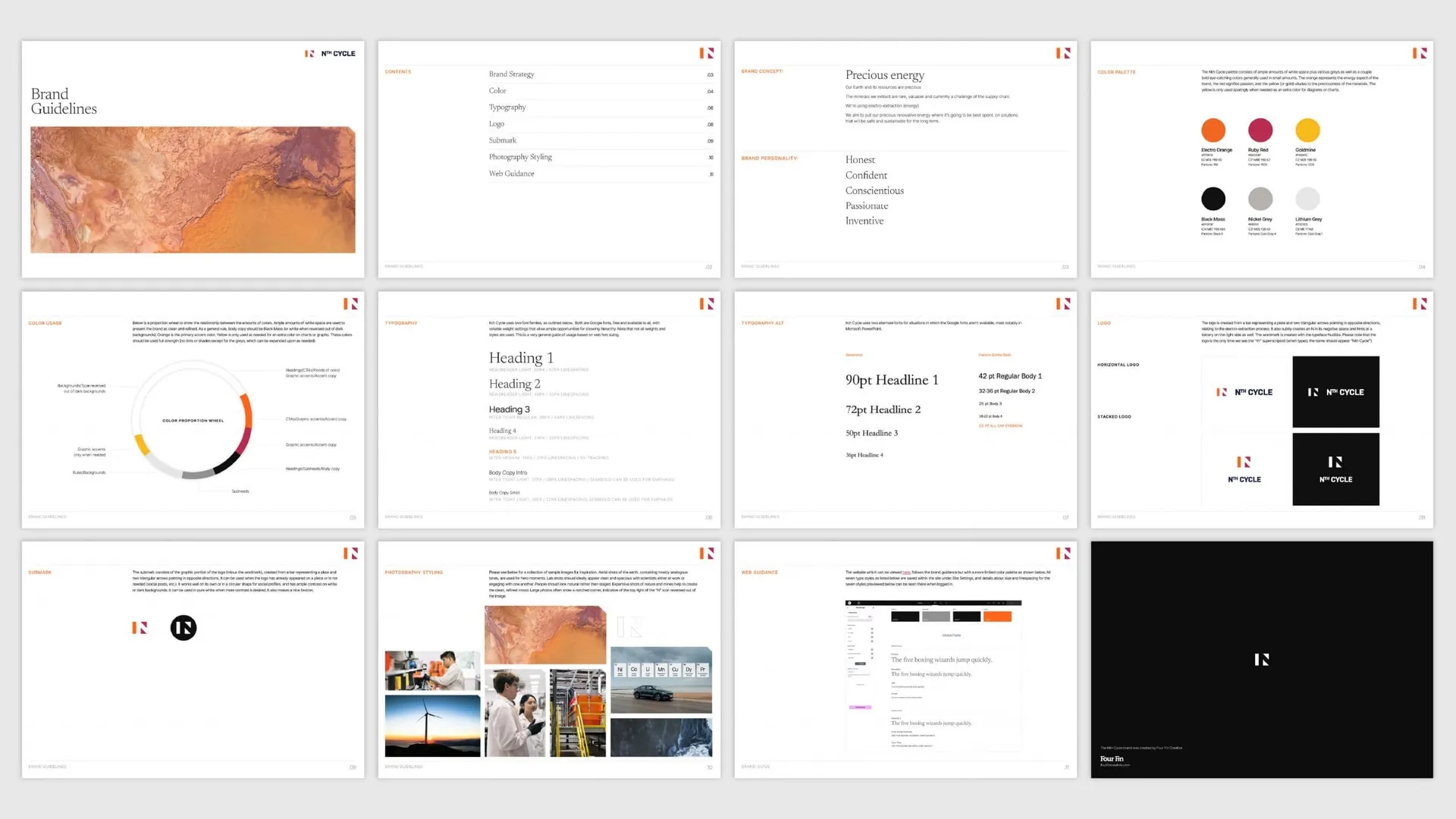Open the website screenshot on Web Guidance slide
This screenshot has height=819, width=1456.
tap(934, 675)
